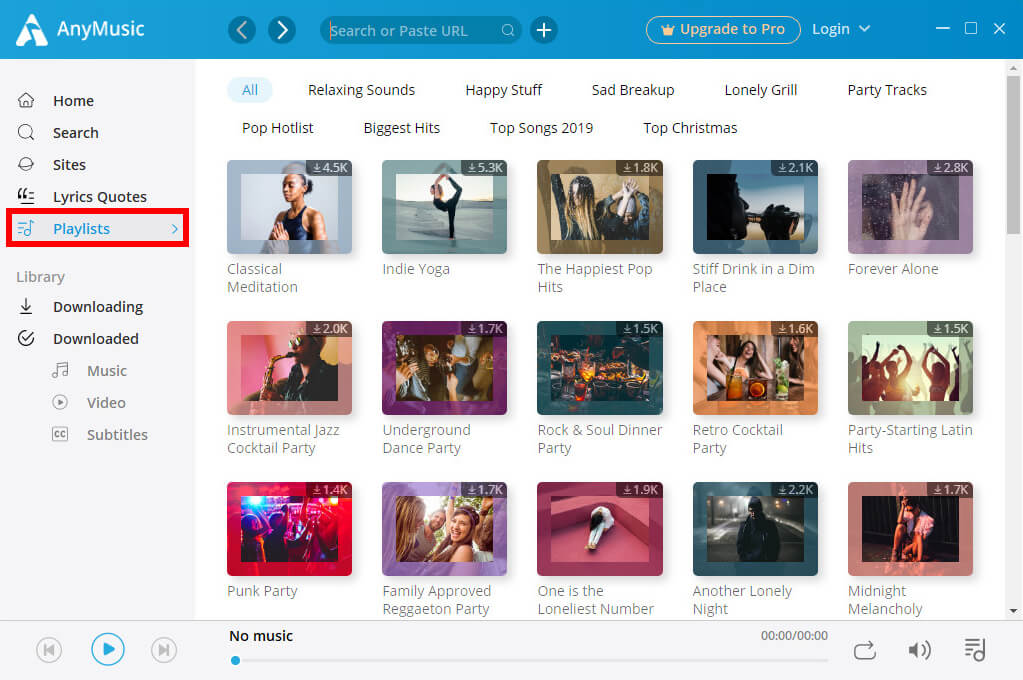1023x680 pixels.
Task: Select the Sad Breakup category
Action: tap(633, 90)
